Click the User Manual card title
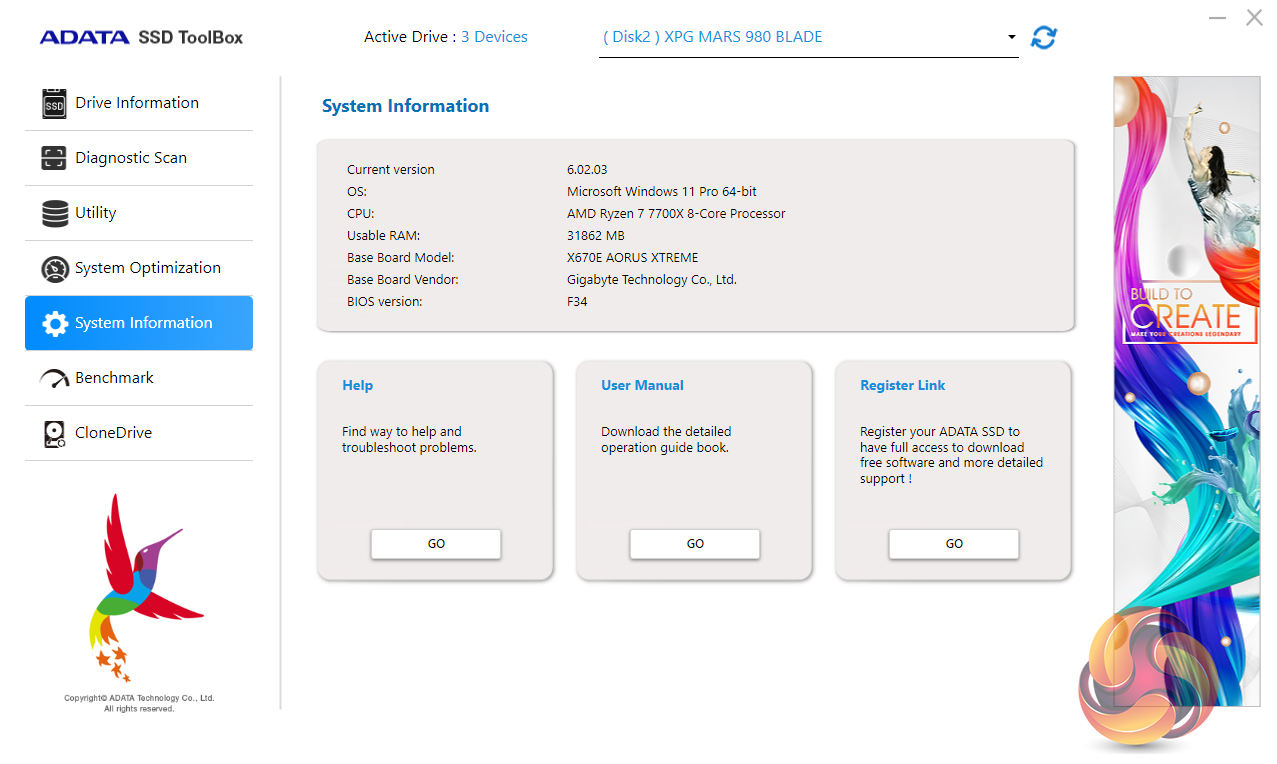1277x764 pixels. point(642,385)
